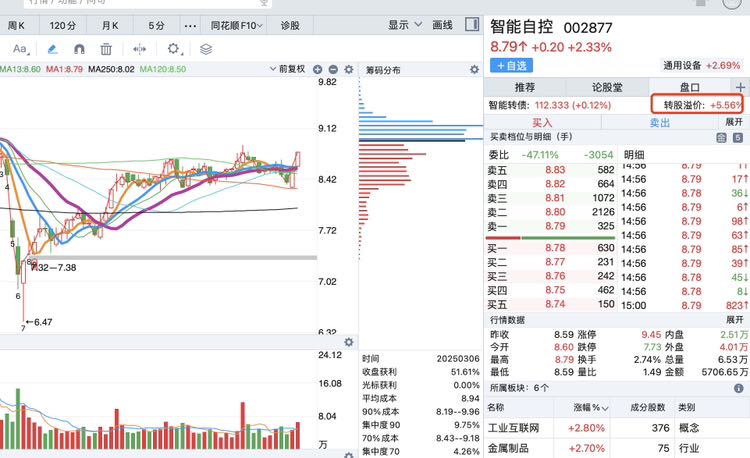Screen dimensions: 750x458
Task: Expand the 显示 dropdown
Action: click(x=405, y=25)
